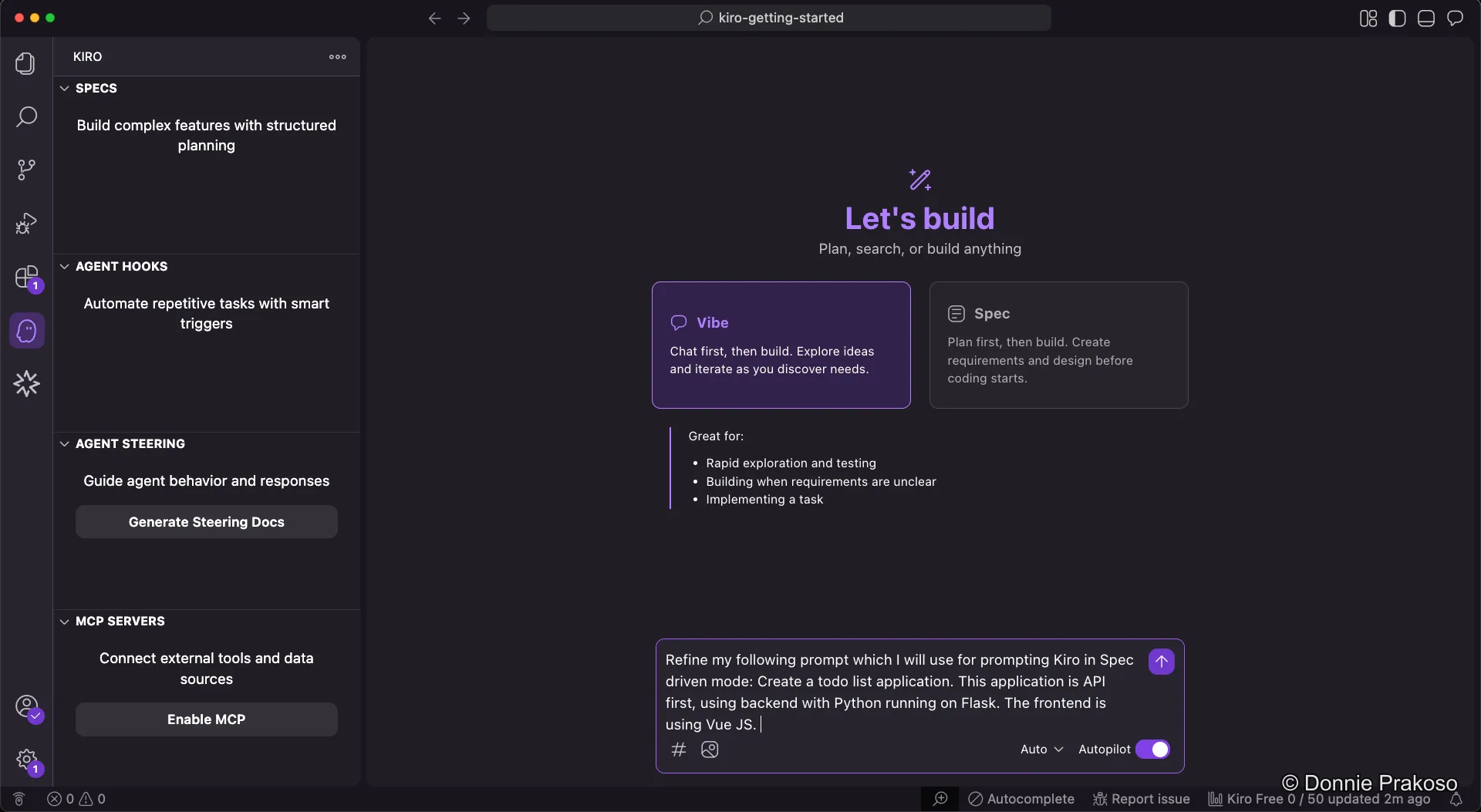The image size is (1481, 812).
Task: Open Source Control from the sidebar
Action: click(x=26, y=169)
